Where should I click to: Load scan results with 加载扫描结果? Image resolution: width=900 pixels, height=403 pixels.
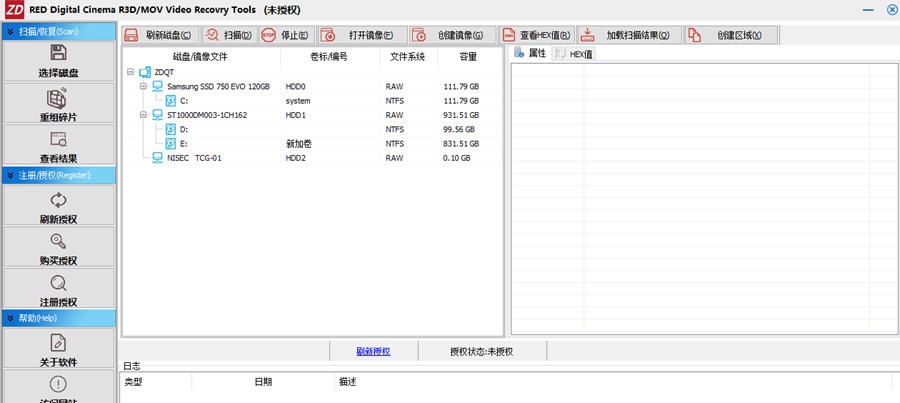(629, 35)
